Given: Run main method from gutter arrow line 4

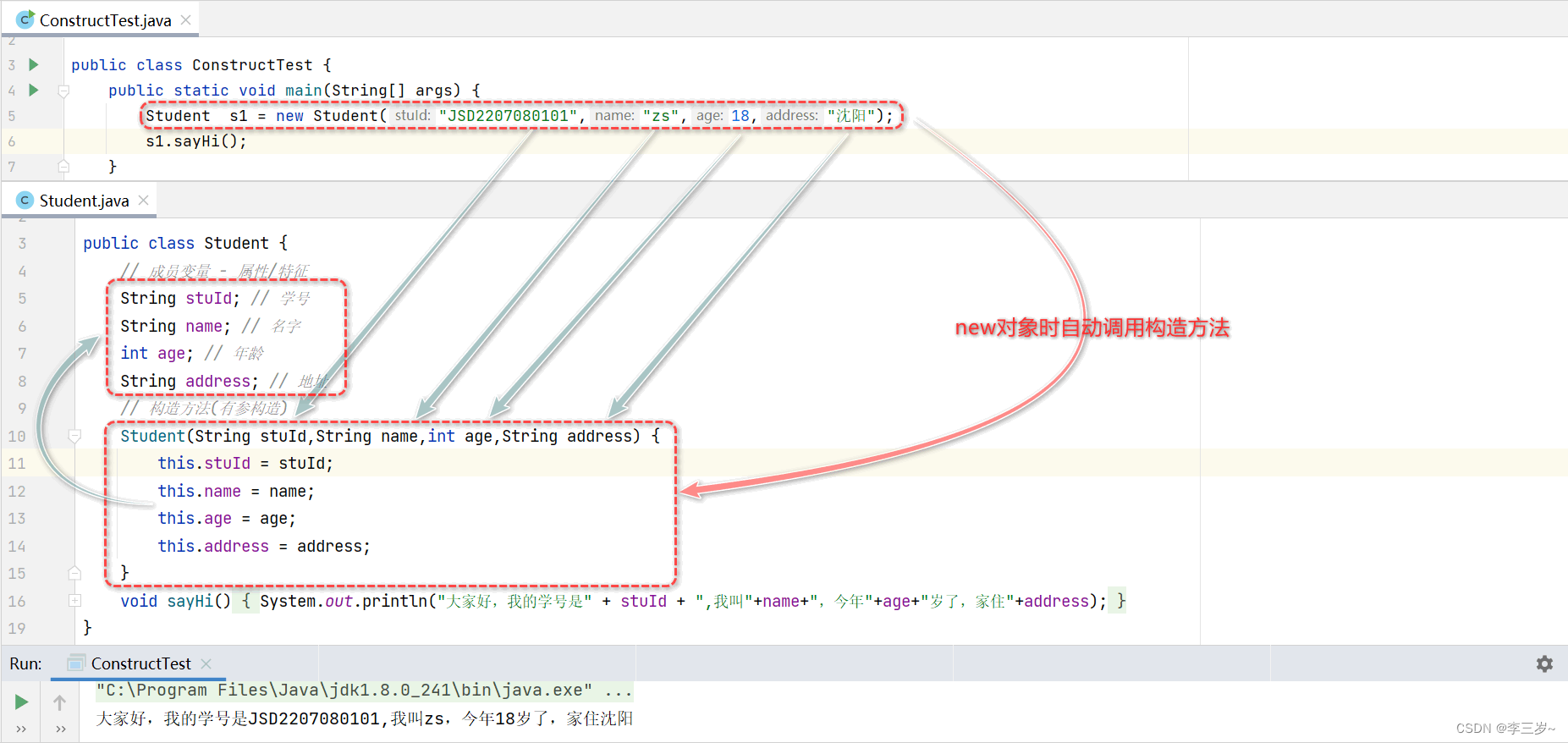Looking at the screenshot, I should coord(34,90).
